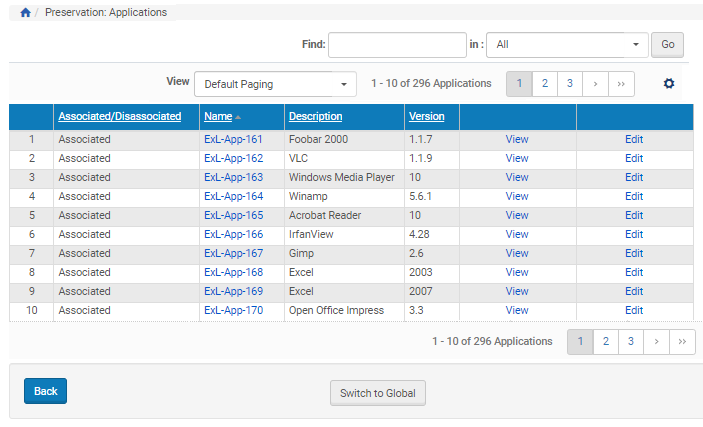
Task: Sort by Version column header
Action: click(x=426, y=117)
